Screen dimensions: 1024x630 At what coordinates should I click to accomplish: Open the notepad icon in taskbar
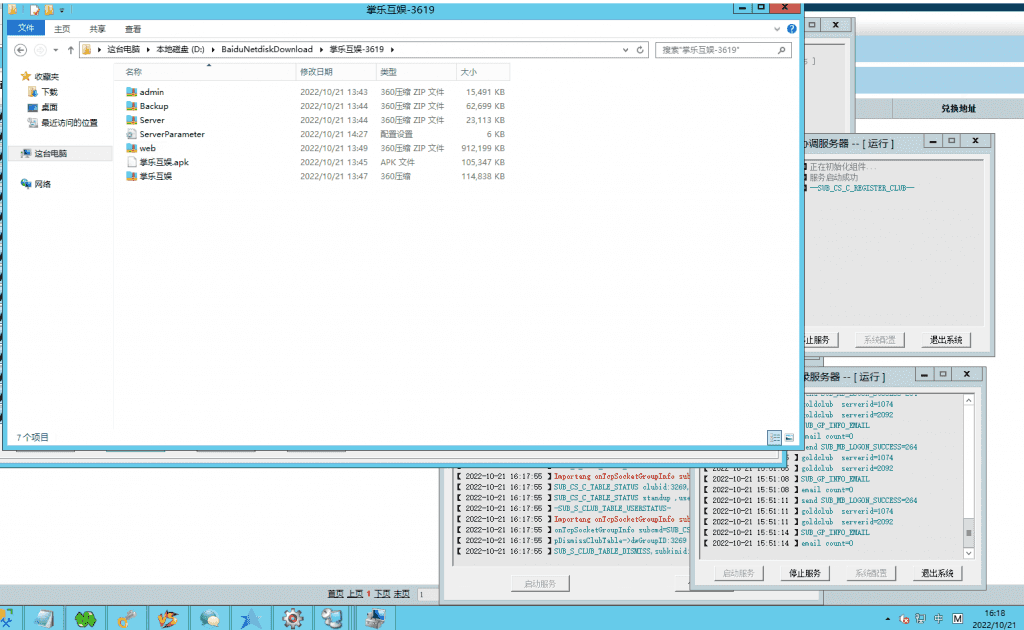tap(43, 618)
